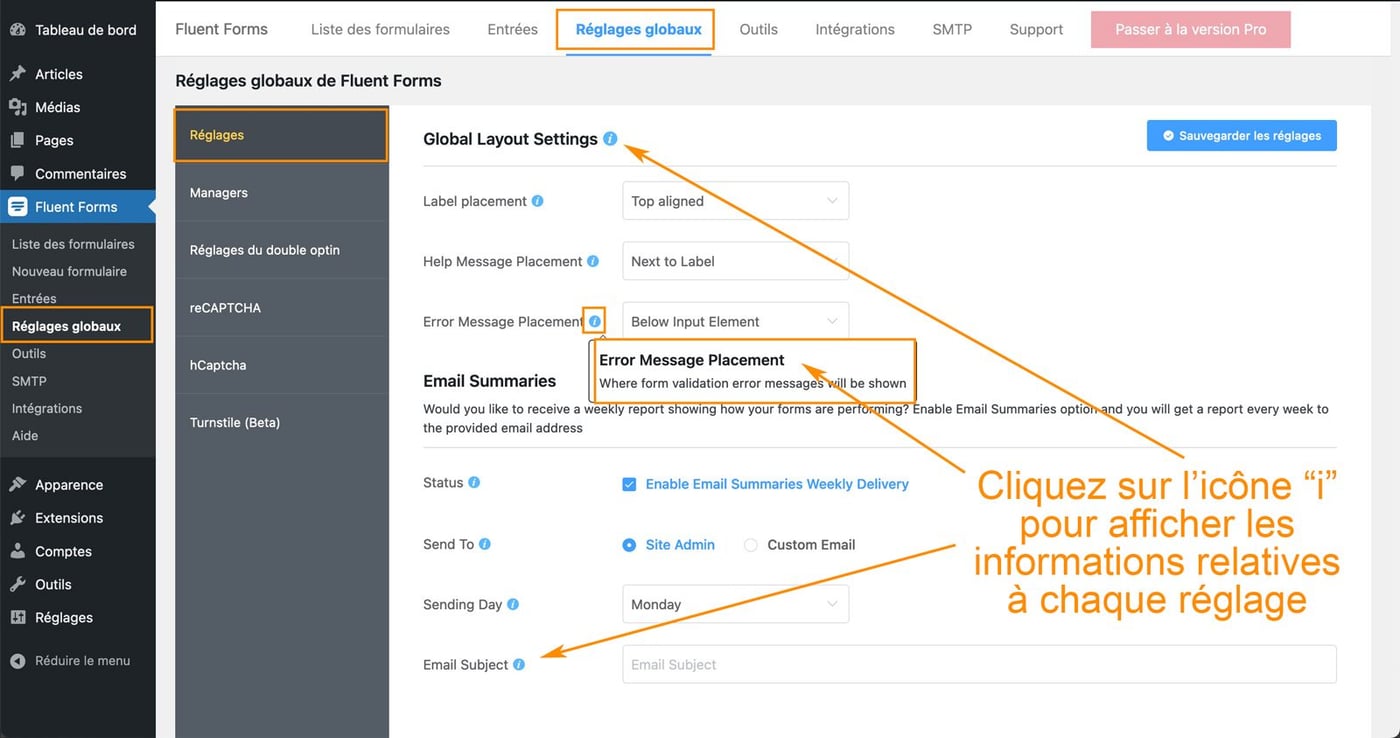
Task: Click info icon beside Sending Day
Action: pyautogui.click(x=513, y=604)
